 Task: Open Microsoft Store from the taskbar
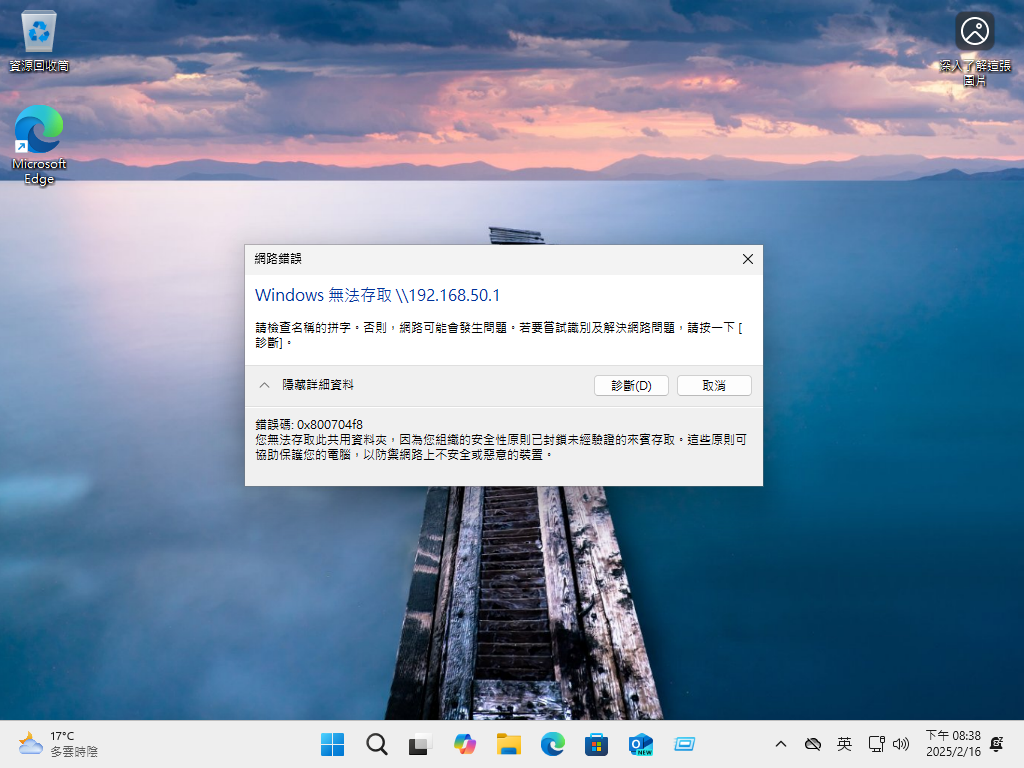(597, 744)
